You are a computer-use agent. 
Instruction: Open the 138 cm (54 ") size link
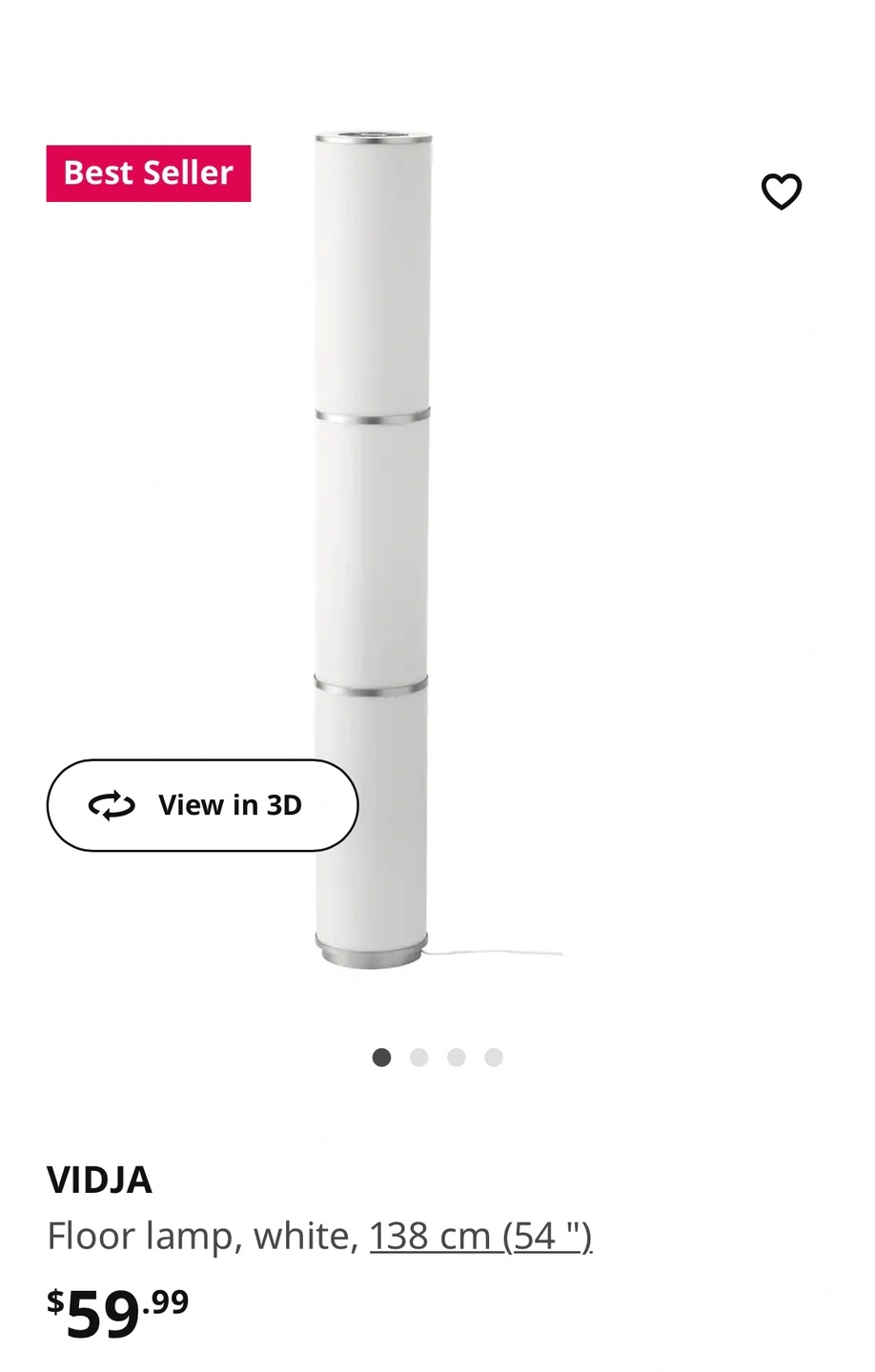[480, 1236]
